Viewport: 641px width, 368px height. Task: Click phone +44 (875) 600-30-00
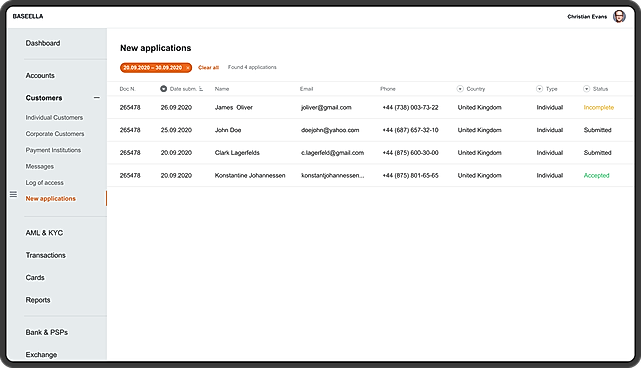click(410, 153)
